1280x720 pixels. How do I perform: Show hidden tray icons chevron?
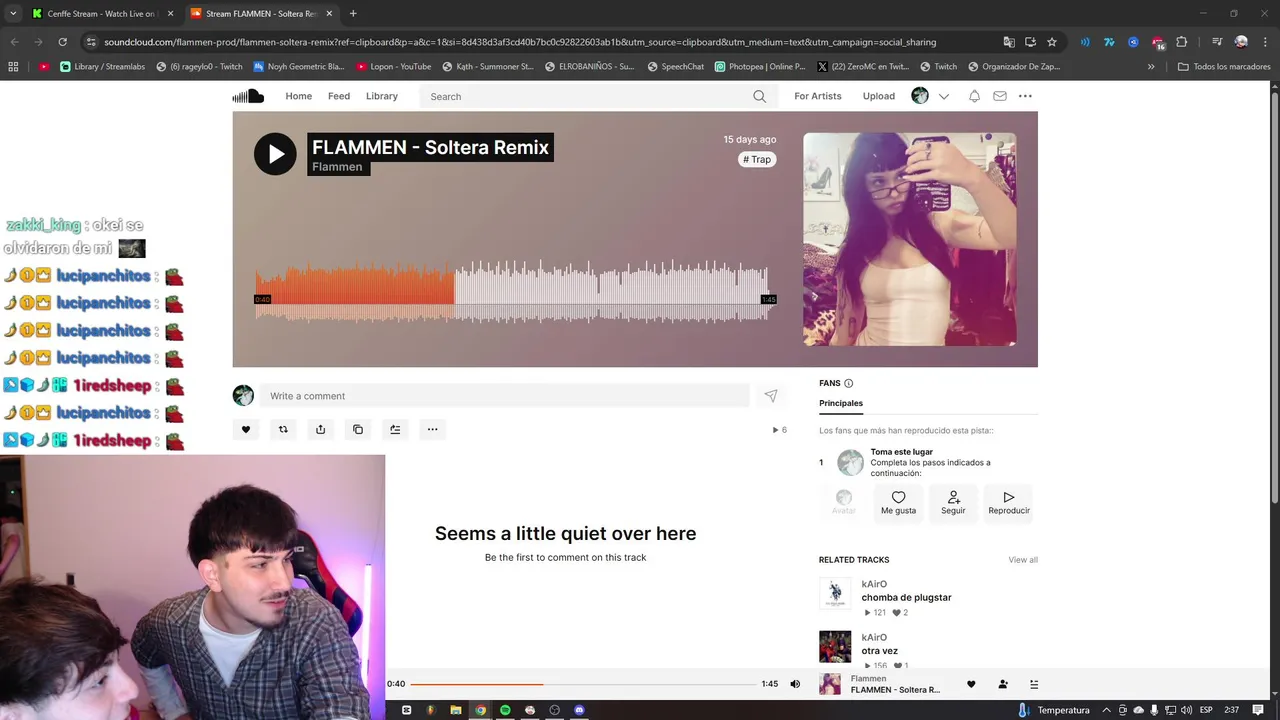click(x=1106, y=710)
